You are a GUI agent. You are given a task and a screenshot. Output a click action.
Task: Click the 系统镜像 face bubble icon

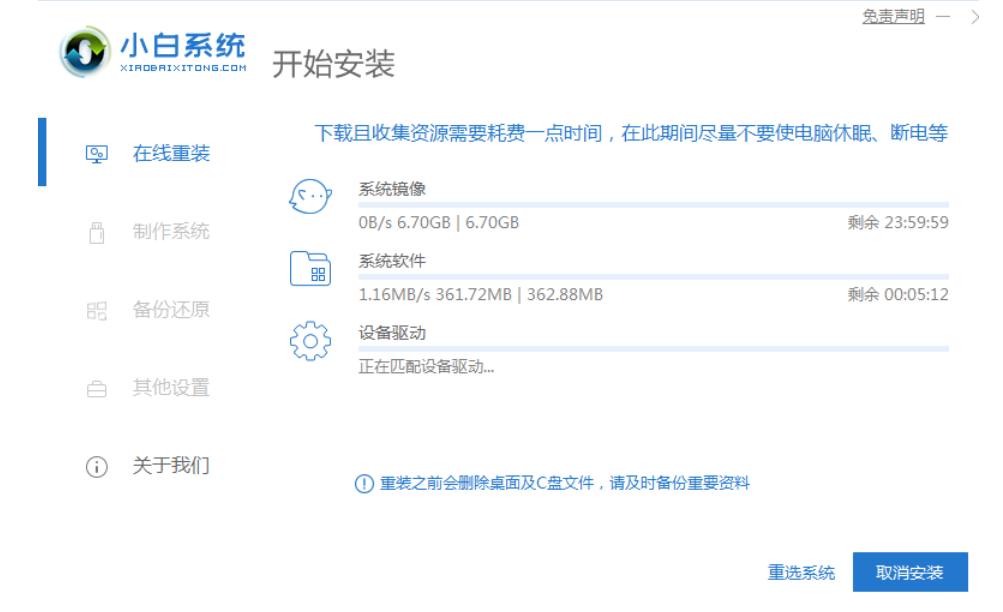point(310,197)
